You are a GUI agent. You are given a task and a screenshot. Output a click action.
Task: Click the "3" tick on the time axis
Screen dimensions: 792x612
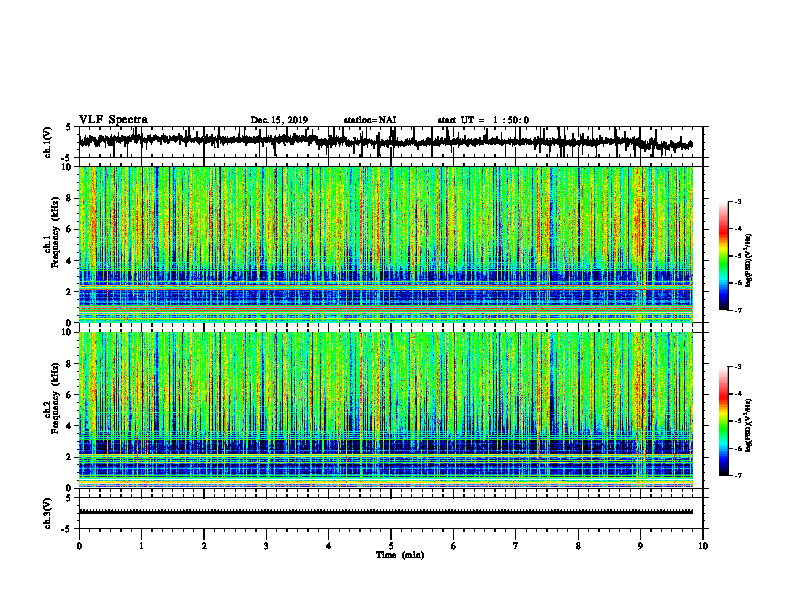point(266,546)
